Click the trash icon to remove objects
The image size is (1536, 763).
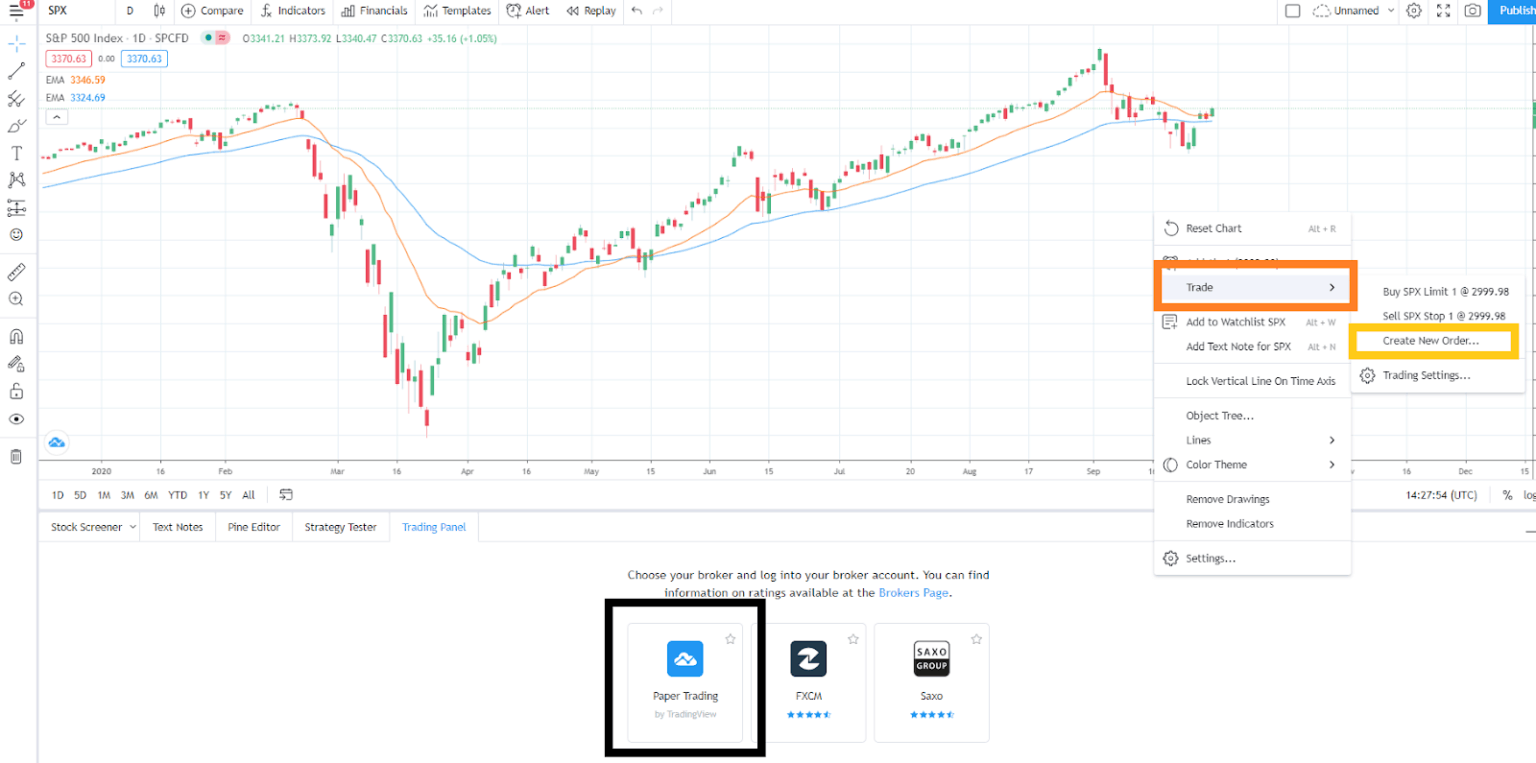[x=16, y=456]
